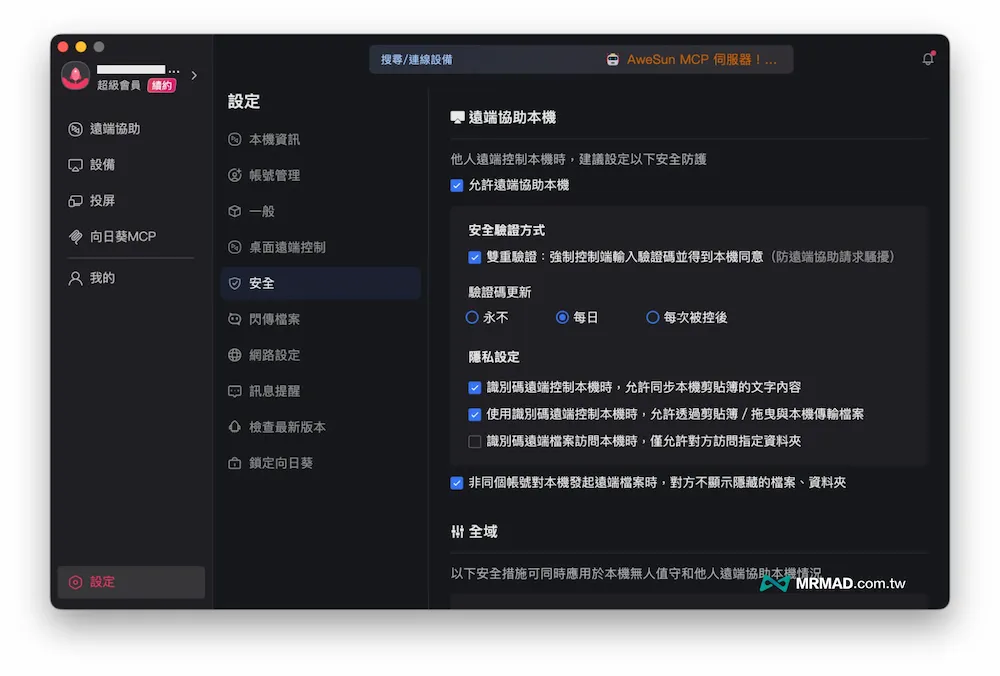Click the 遠端協助 sidebar icon
This screenshot has width=1000, height=676.
click(x=75, y=129)
